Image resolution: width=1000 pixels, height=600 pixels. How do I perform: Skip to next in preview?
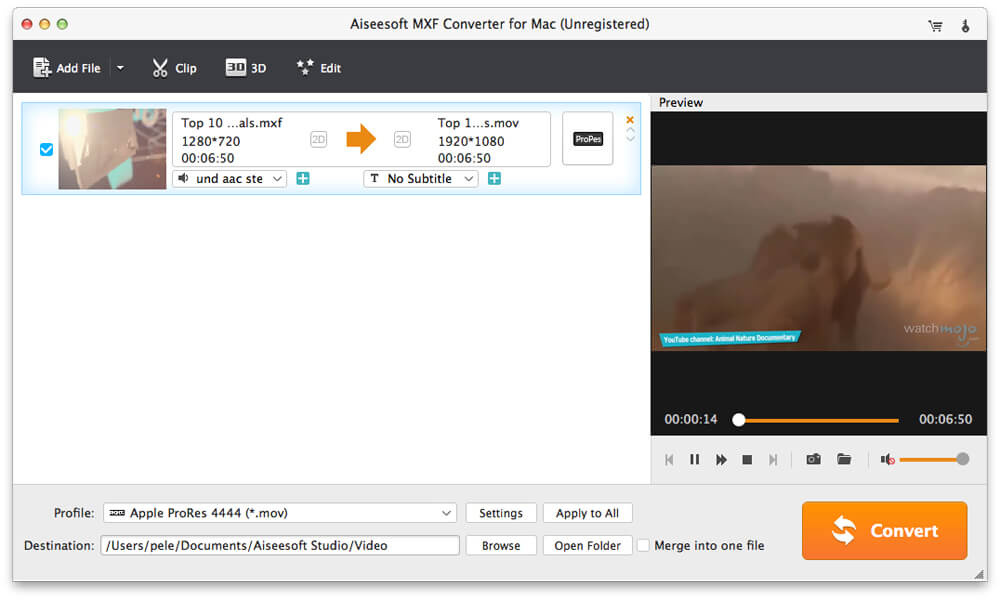point(773,460)
